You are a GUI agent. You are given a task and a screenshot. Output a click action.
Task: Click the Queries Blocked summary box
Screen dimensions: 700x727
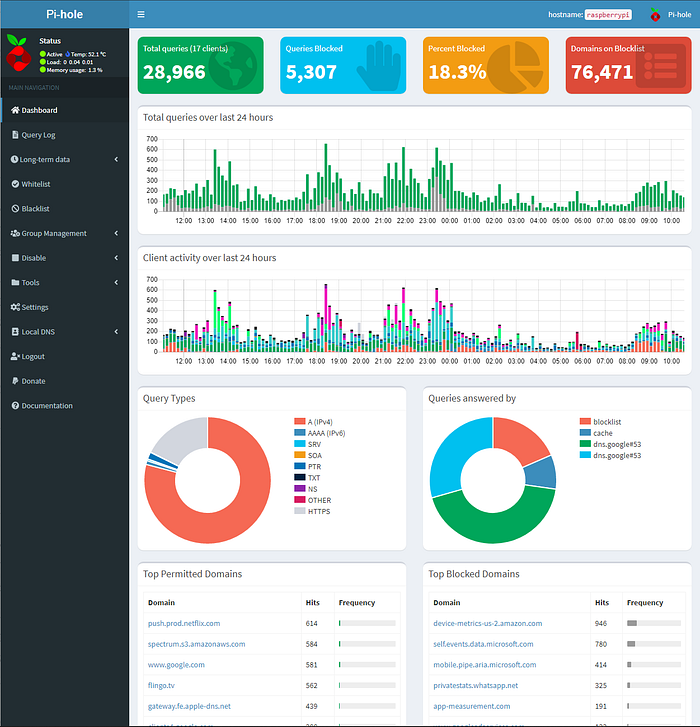click(343, 65)
